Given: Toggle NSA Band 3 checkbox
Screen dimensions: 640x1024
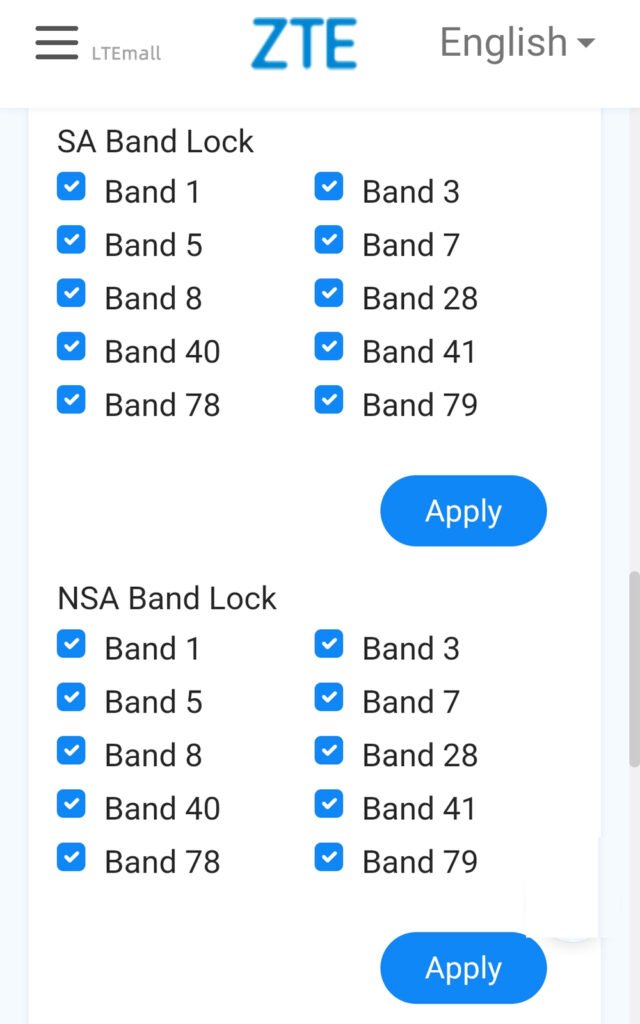Looking at the screenshot, I should pyautogui.click(x=329, y=644).
